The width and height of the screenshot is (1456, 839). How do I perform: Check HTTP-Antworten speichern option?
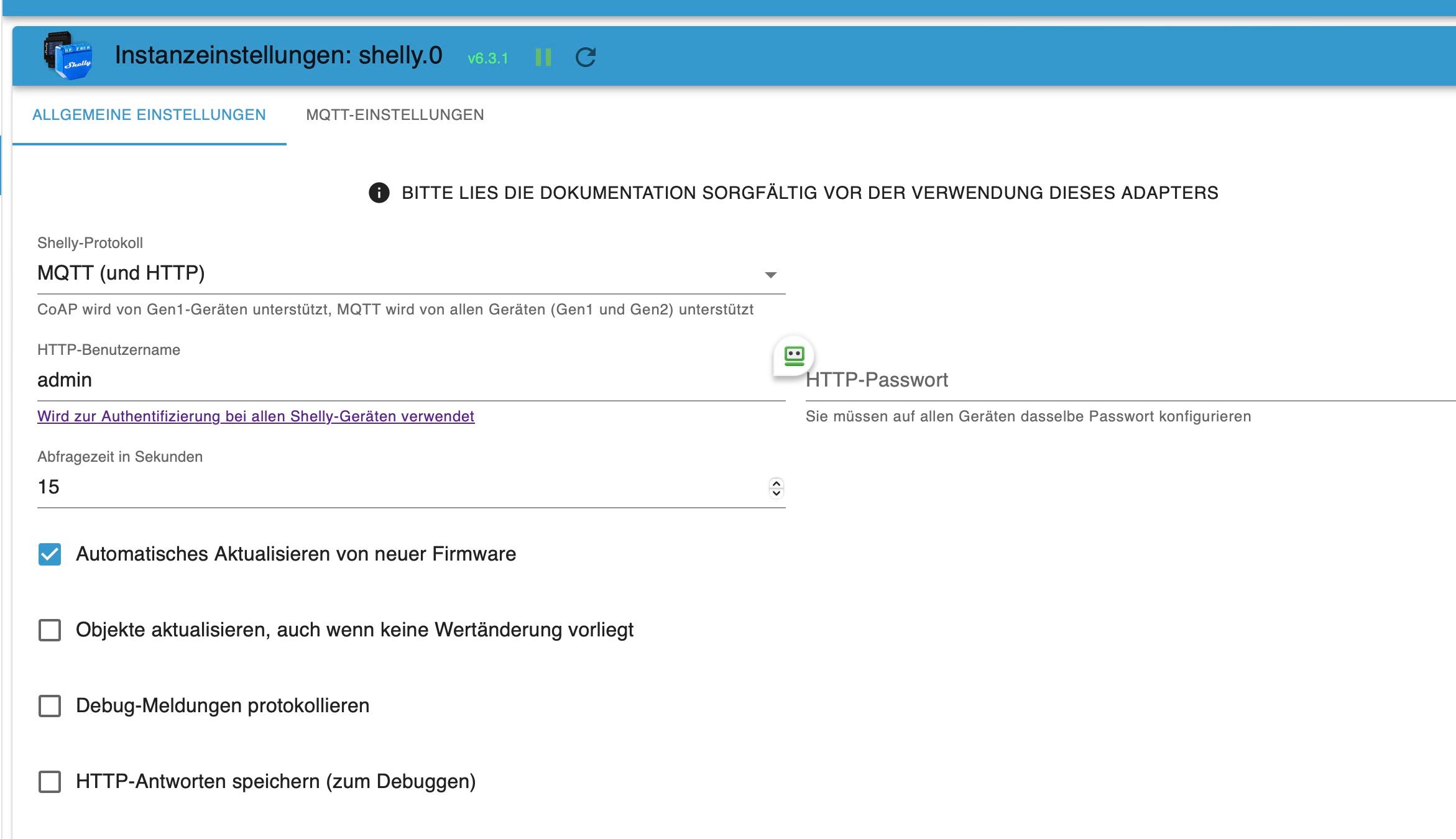(x=50, y=781)
